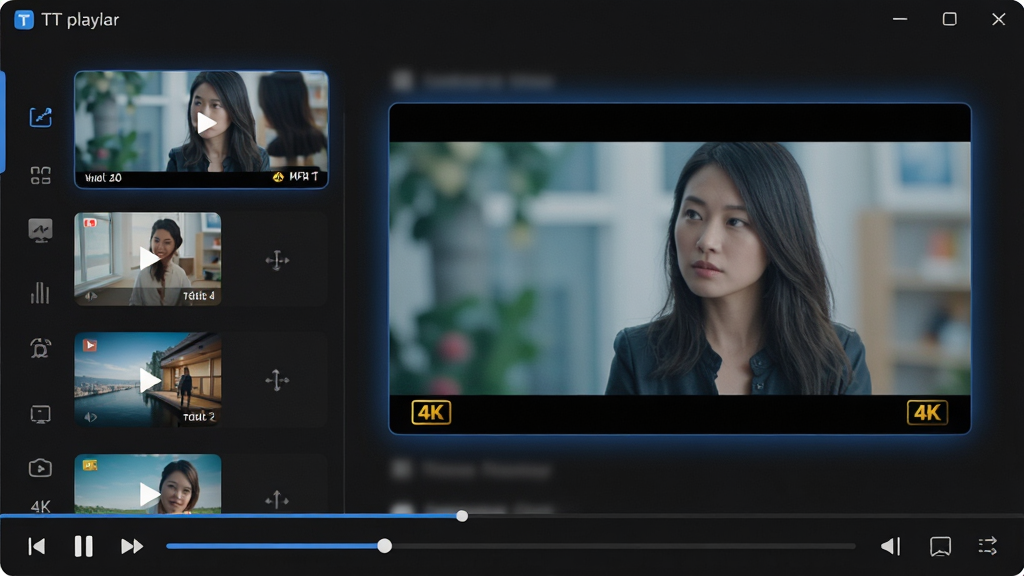The width and height of the screenshot is (1024, 576).
Task: Skip to the previous track
Action: tap(37, 546)
